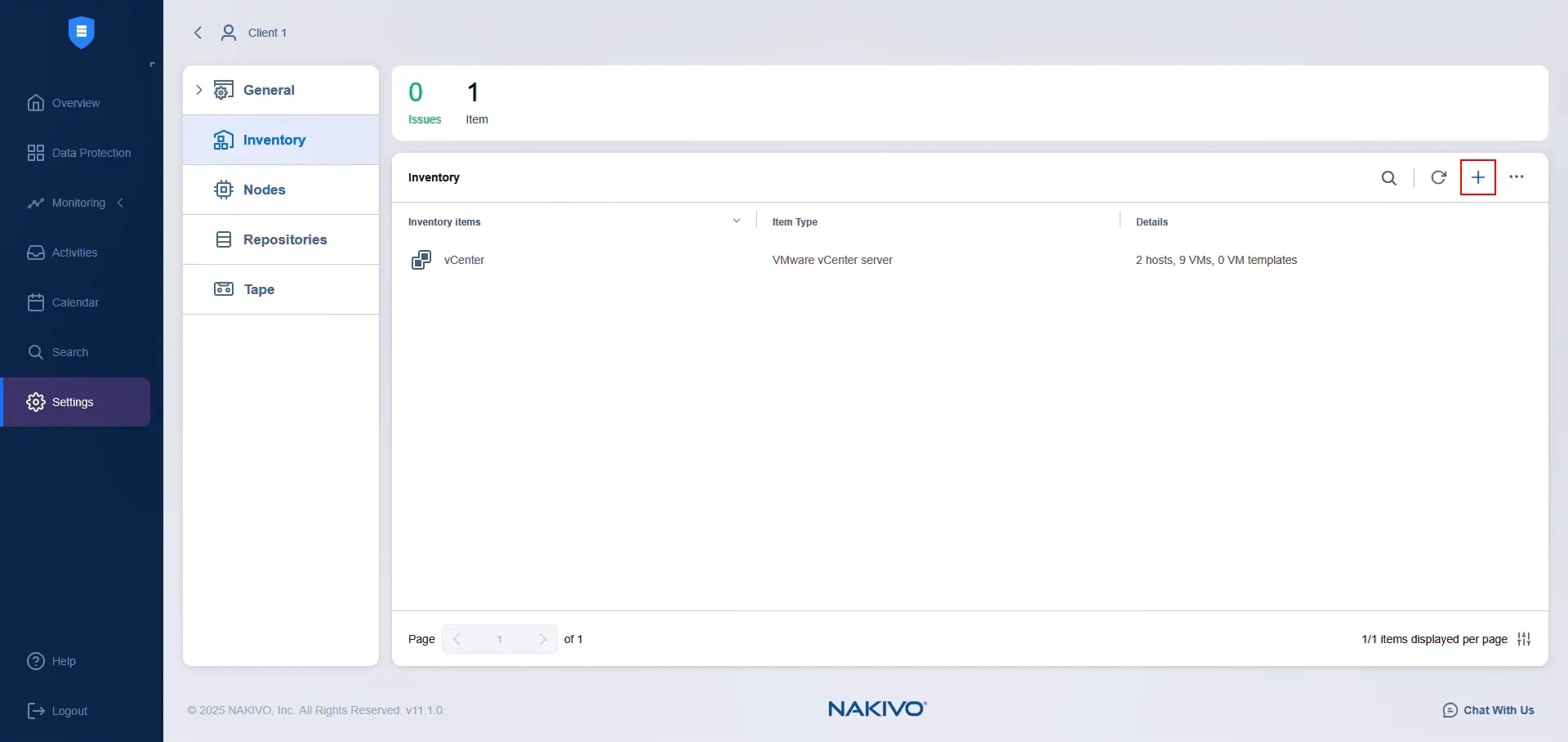Click the 2 hosts, 9 VMs details
Image resolution: width=1568 pixels, height=742 pixels.
1216,260
